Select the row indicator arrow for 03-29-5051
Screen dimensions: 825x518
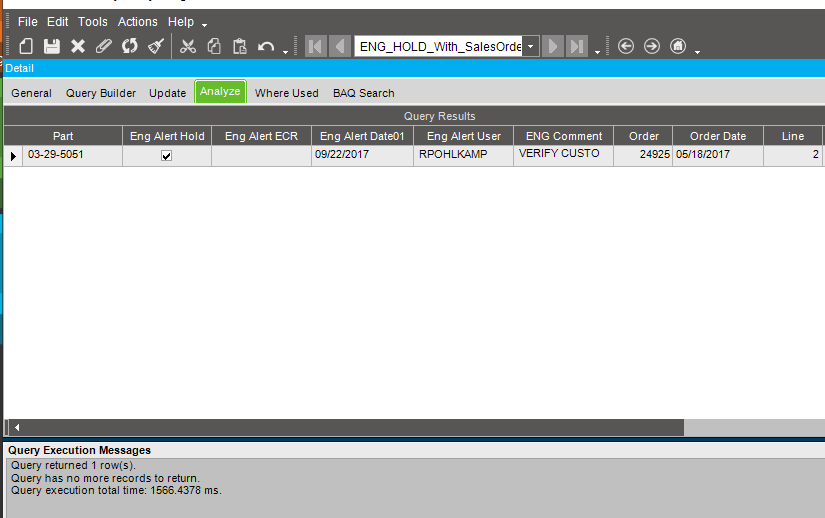[x=13, y=156]
